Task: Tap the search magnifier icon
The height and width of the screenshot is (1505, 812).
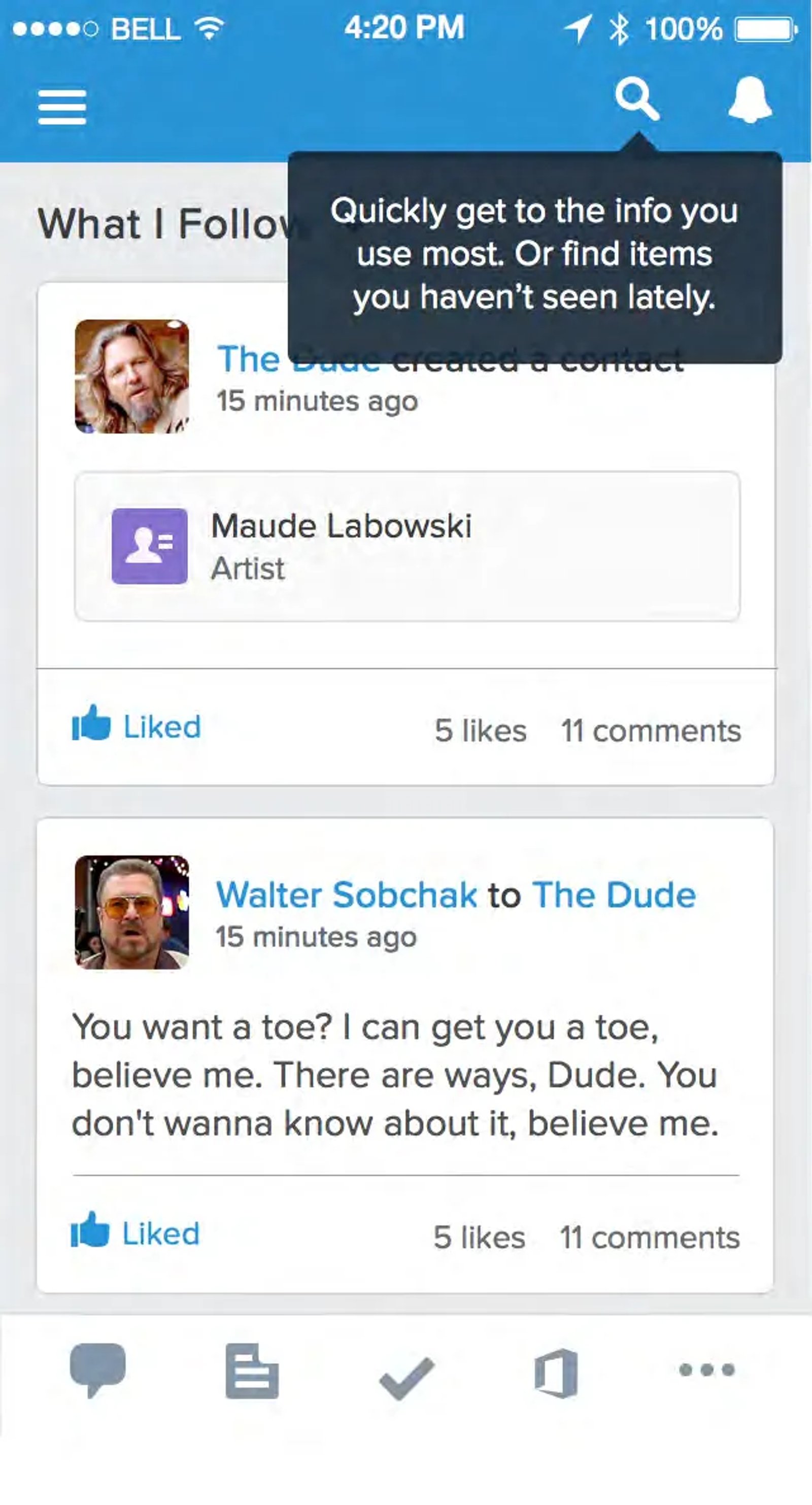Action: click(637, 100)
